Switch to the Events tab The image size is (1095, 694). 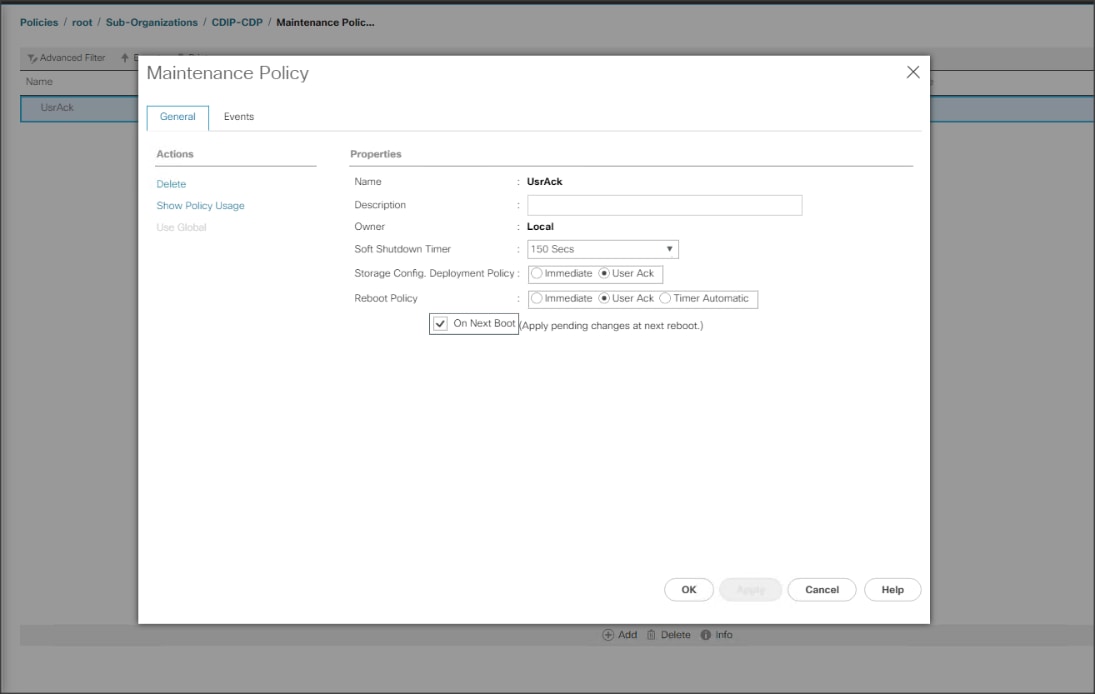pos(239,117)
